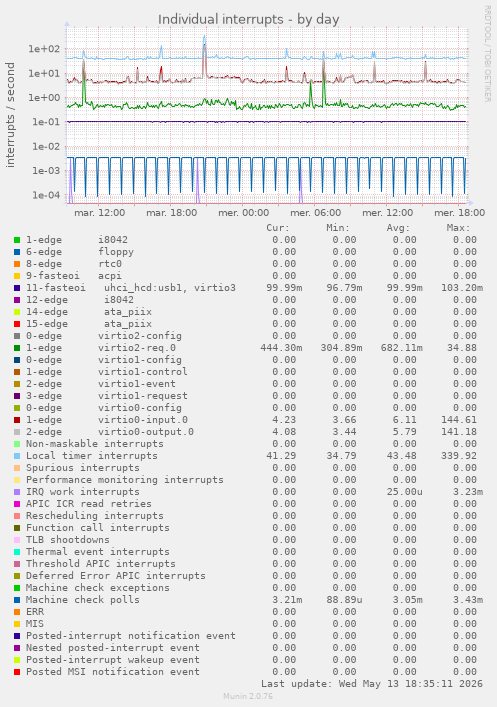This screenshot has height=707, width=497.
Task: Click the light blue Local timer interrupts swatch
Action: point(17,456)
